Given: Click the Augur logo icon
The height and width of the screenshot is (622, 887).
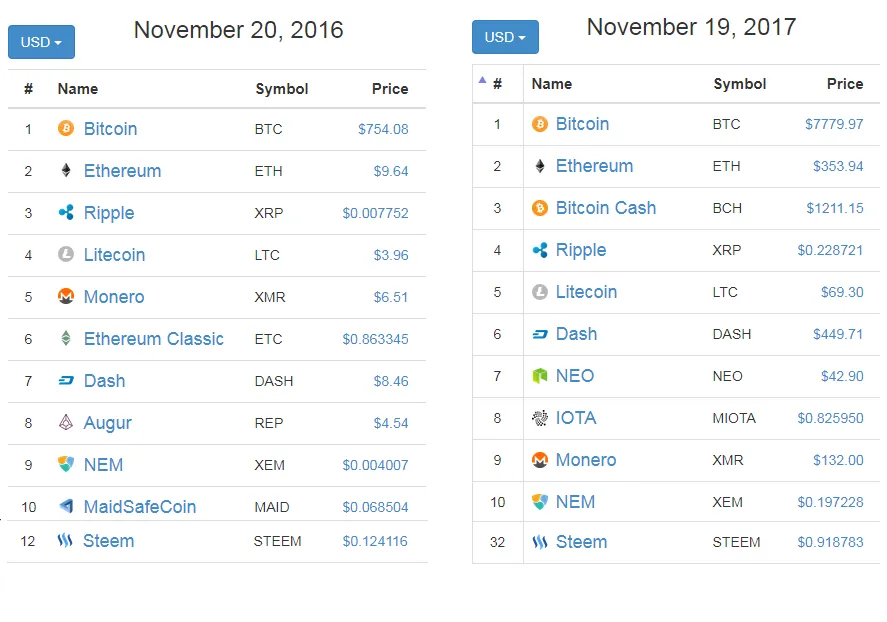Looking at the screenshot, I should pos(66,423).
